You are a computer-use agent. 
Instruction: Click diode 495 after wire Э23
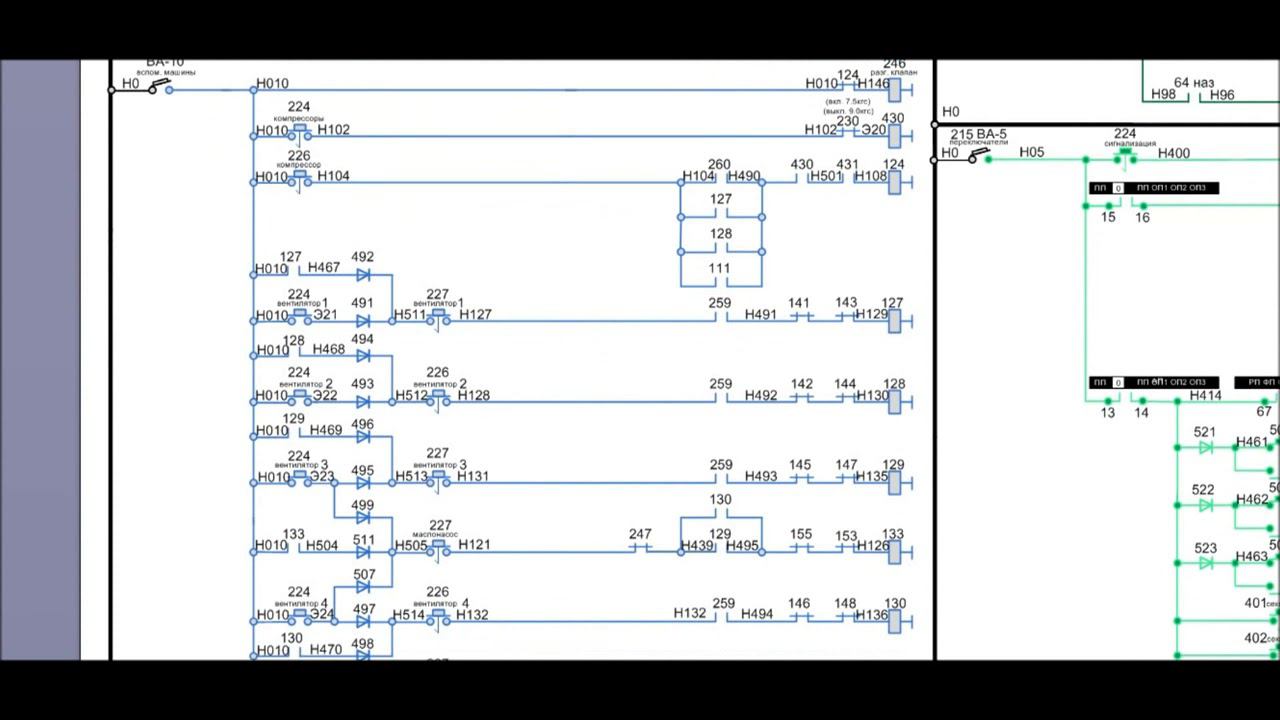pos(363,483)
